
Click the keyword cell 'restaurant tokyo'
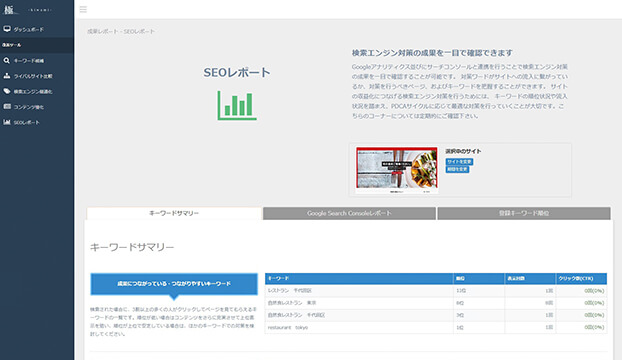[359, 327]
